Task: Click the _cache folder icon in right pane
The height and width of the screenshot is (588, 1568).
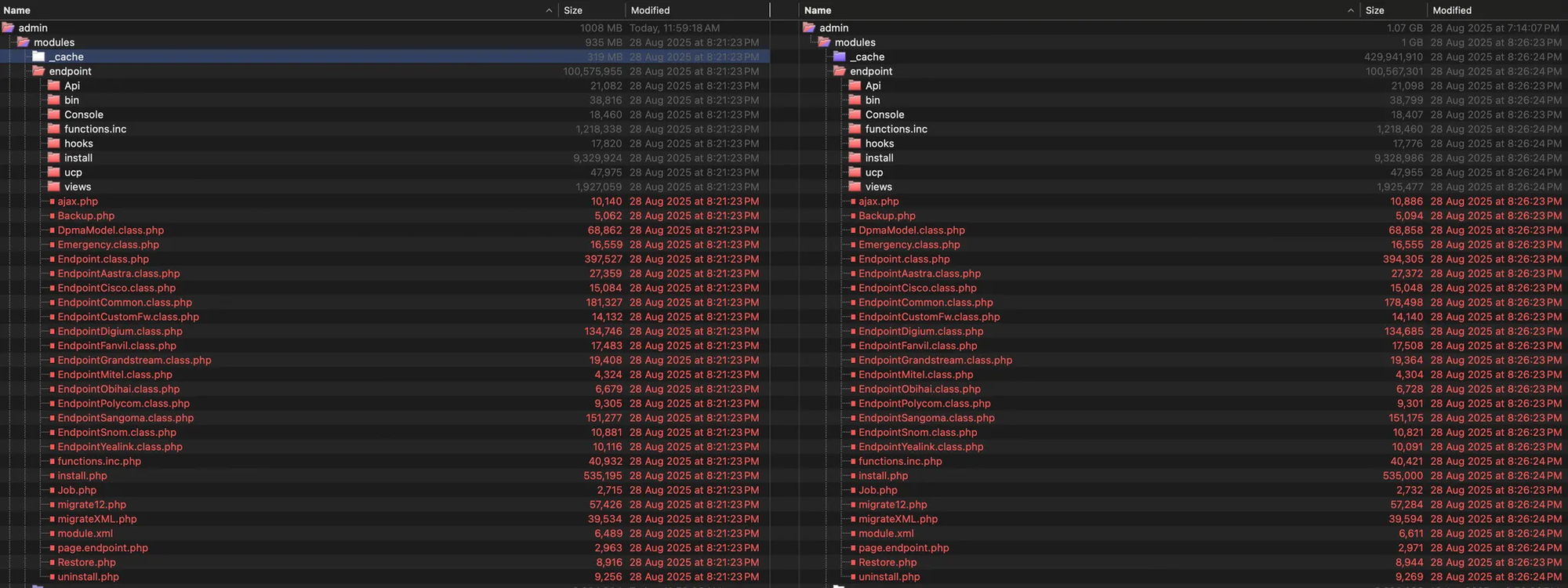Action: tap(840, 56)
